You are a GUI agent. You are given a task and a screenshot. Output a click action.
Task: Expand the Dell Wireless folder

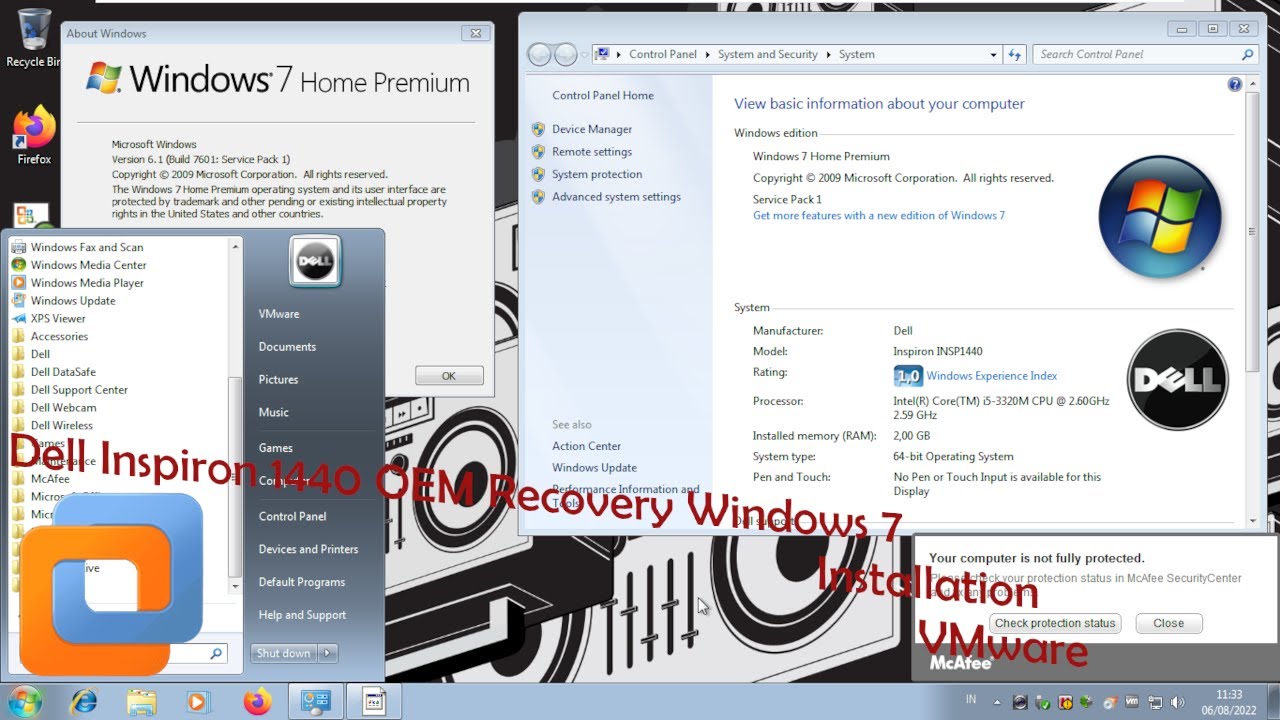tap(61, 426)
